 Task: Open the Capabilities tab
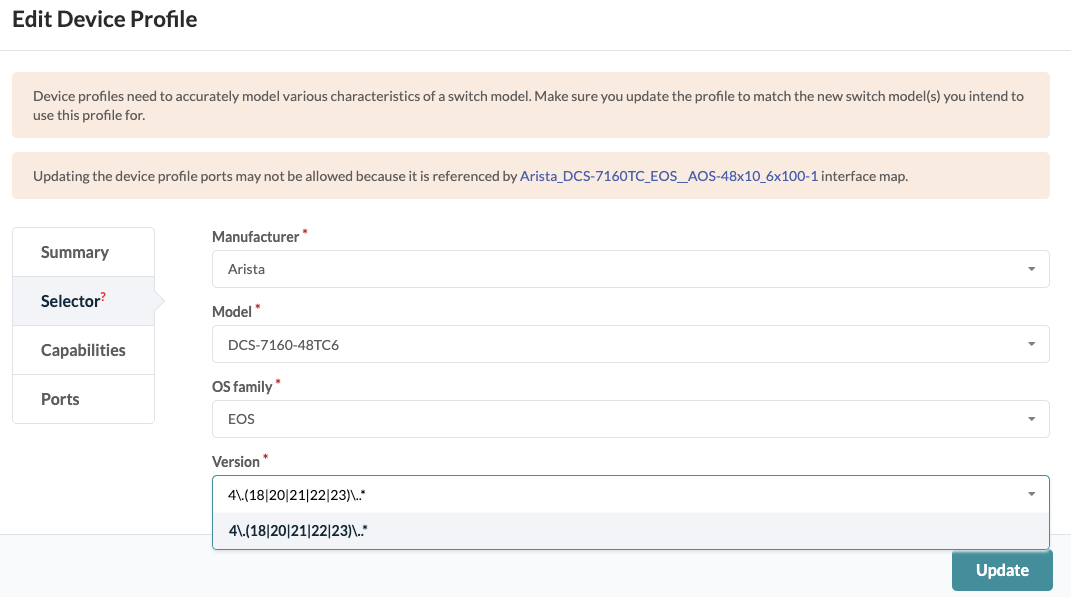click(82, 349)
